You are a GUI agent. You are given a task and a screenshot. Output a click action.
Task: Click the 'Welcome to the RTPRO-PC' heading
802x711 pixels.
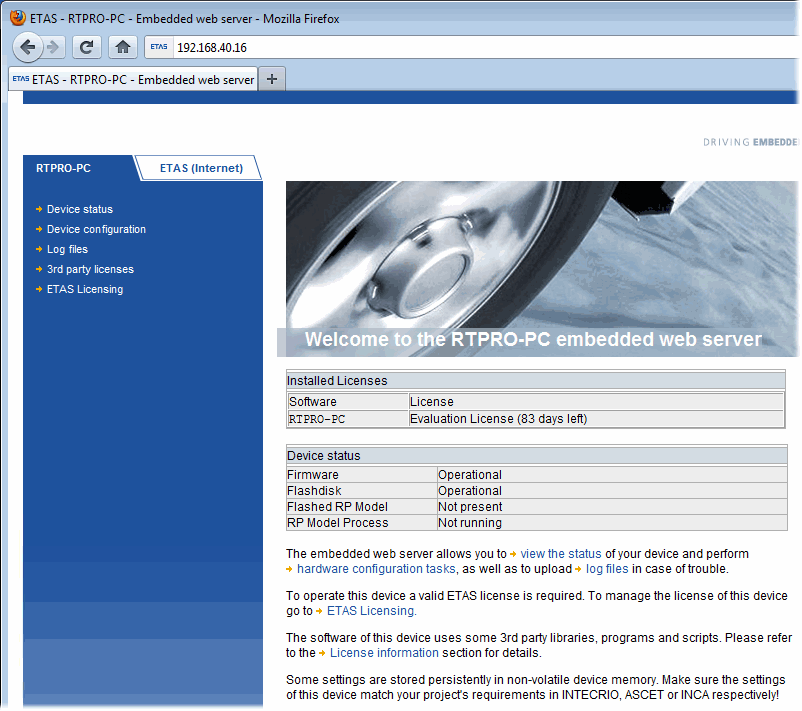533,339
